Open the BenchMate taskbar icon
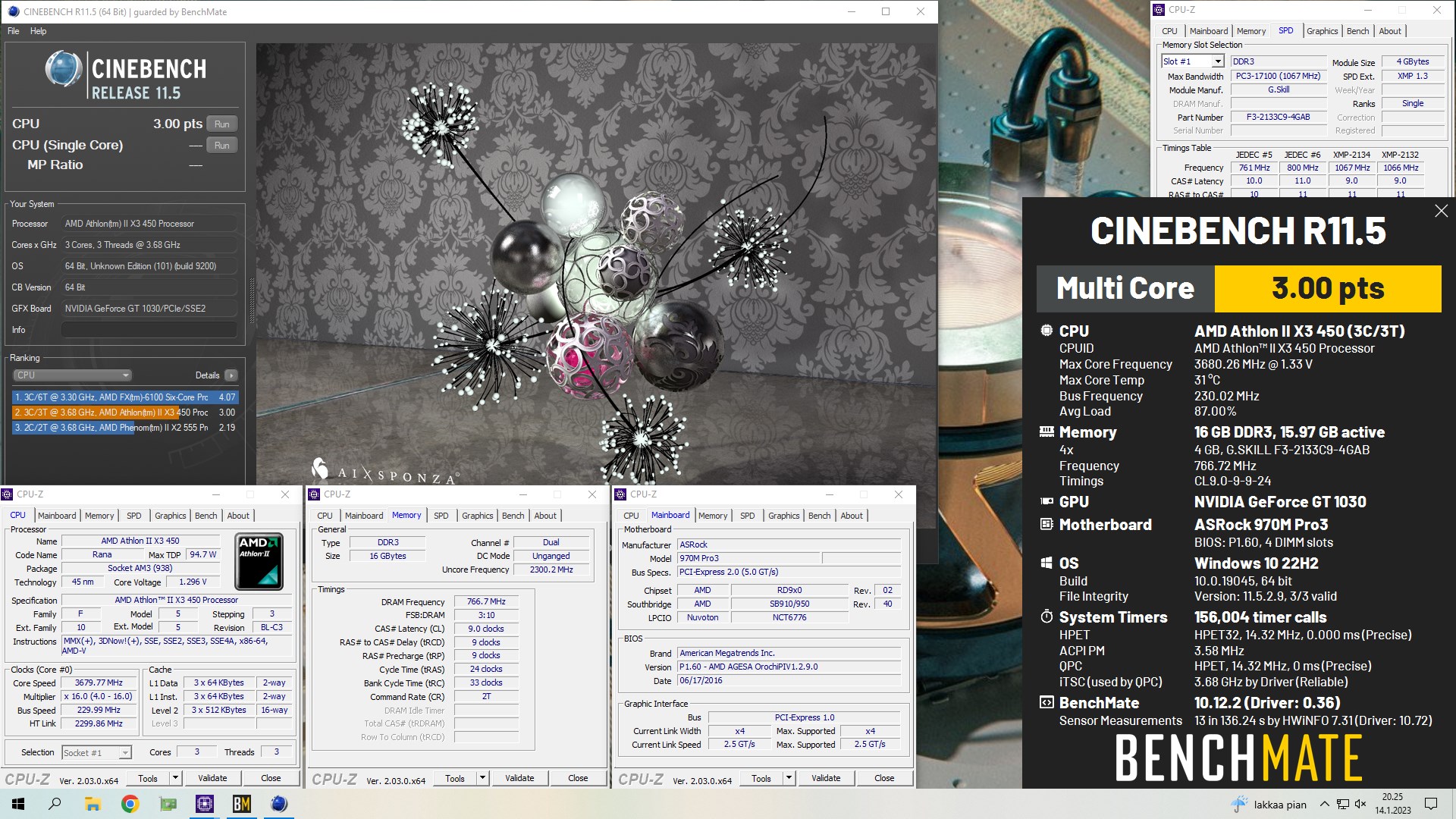The height and width of the screenshot is (819, 1456). pyautogui.click(x=242, y=804)
